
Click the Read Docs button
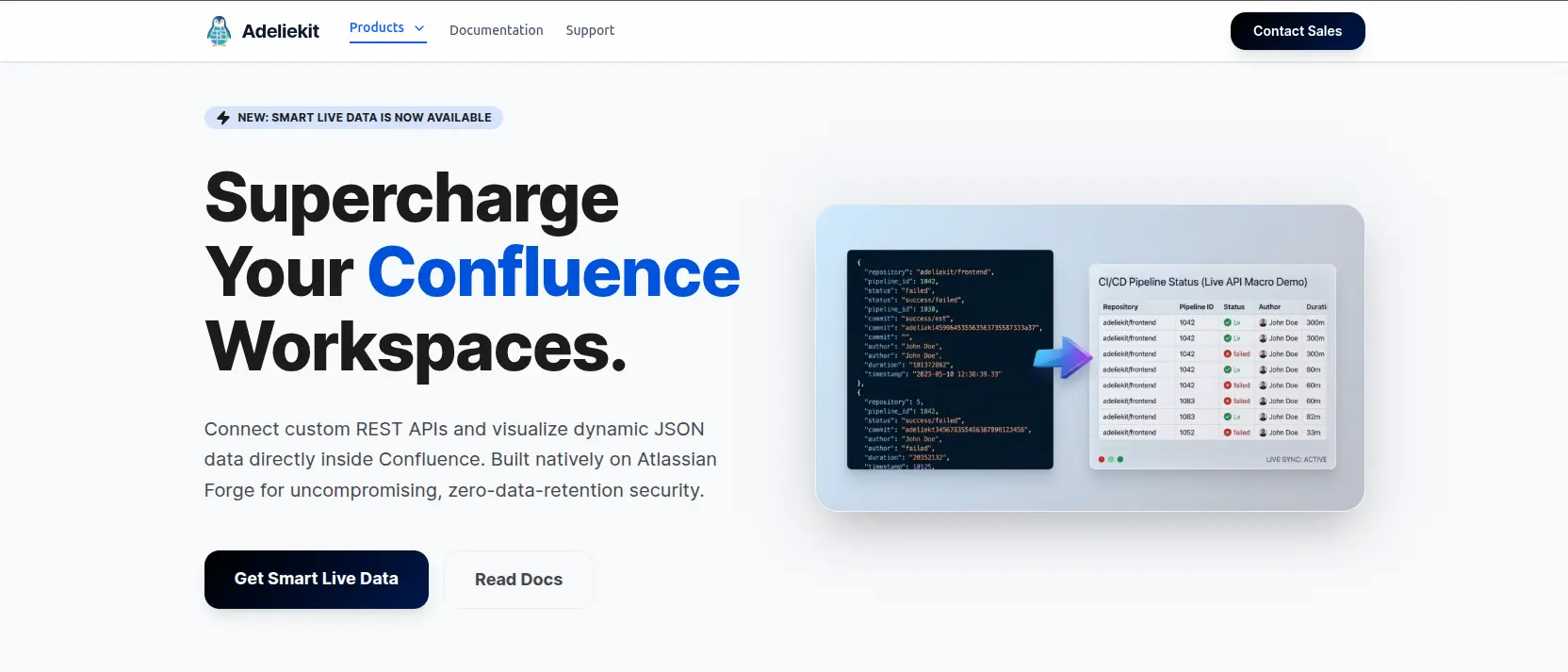coord(518,580)
